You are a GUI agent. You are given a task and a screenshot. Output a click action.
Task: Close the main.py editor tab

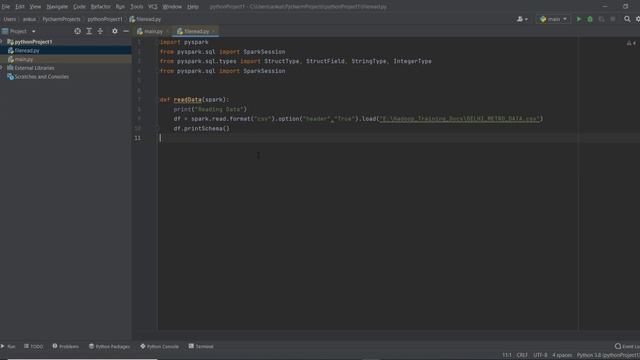(x=168, y=31)
